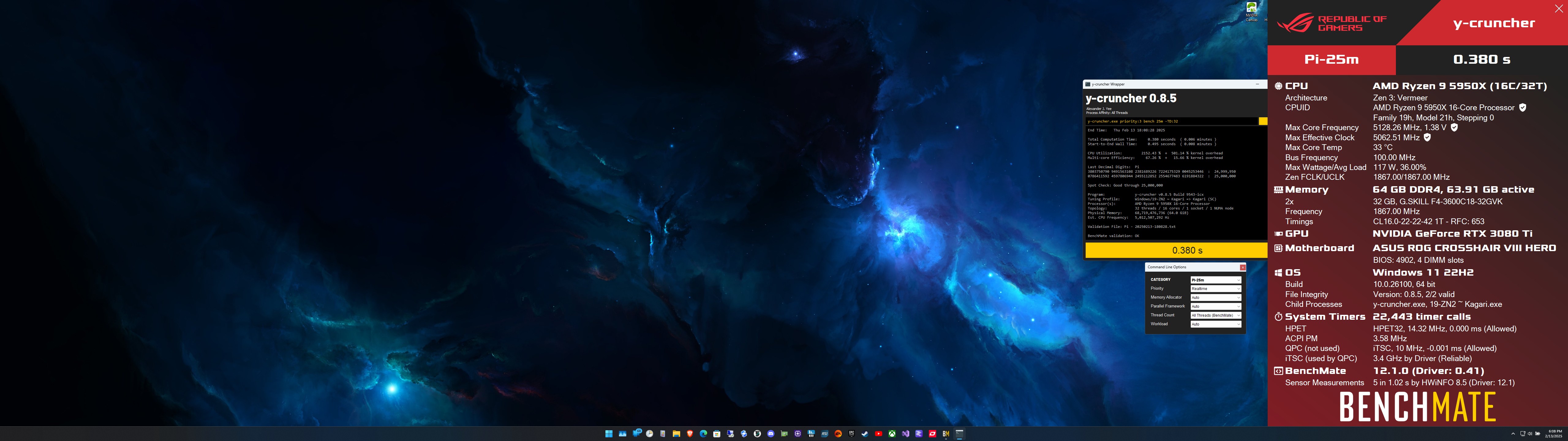Switch to BenchMate taskbar icon

[x=946, y=434]
